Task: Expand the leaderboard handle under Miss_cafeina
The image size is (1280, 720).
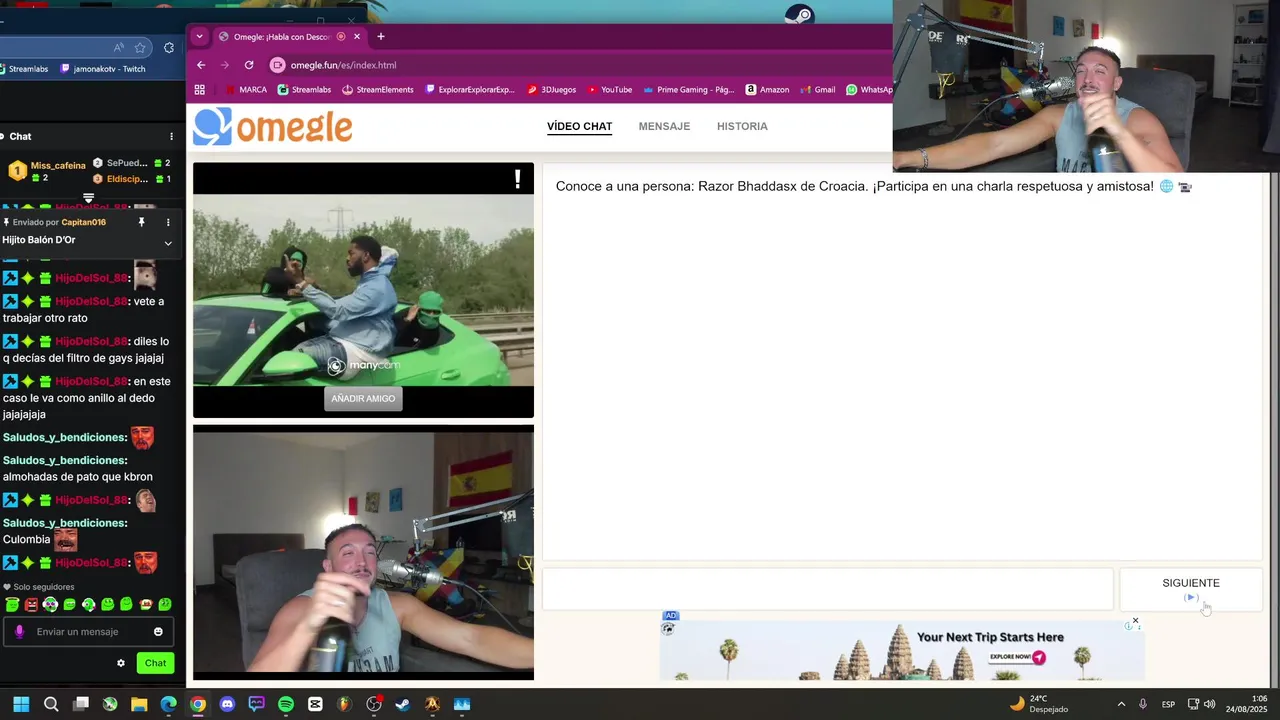Action: (88, 198)
